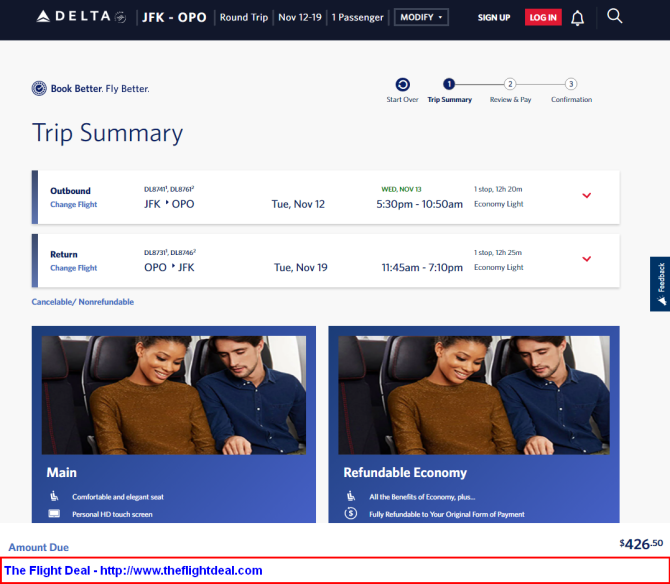This screenshot has height=584, width=670.
Task: Click the return time 11:45am - 7:10pm
Action: [422, 267]
